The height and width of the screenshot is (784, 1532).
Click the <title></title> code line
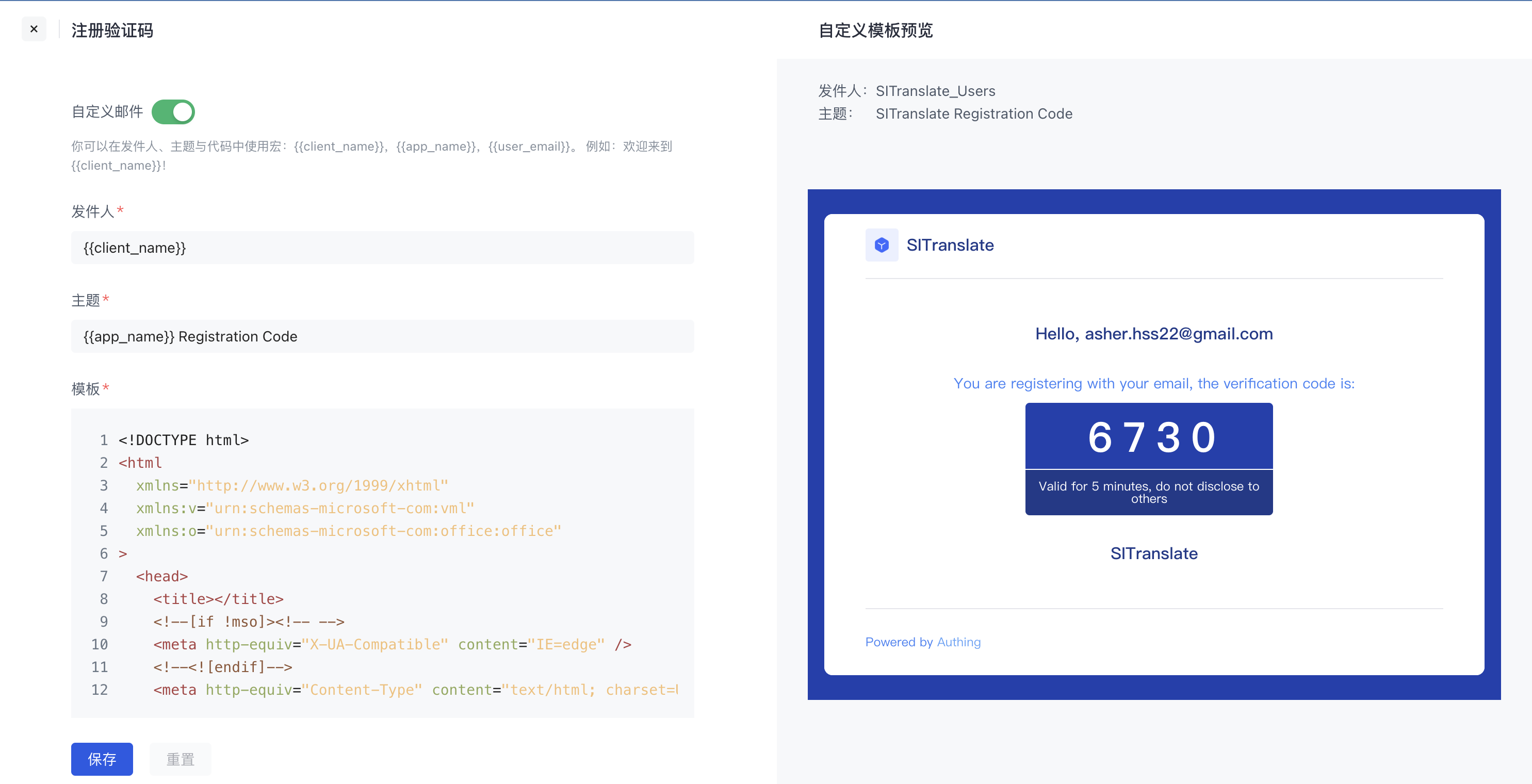[218, 599]
